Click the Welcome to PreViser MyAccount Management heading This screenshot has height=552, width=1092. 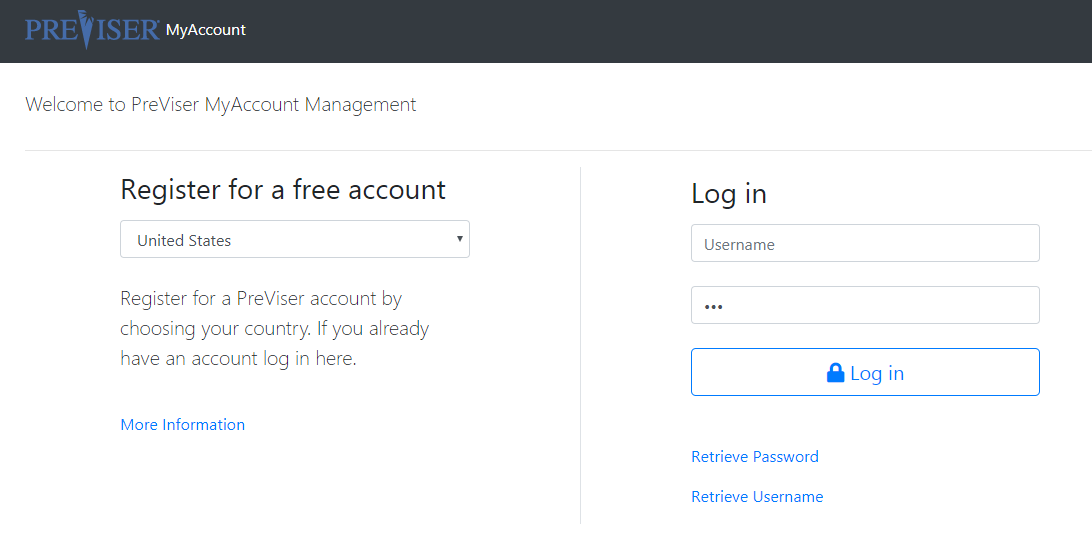221,104
